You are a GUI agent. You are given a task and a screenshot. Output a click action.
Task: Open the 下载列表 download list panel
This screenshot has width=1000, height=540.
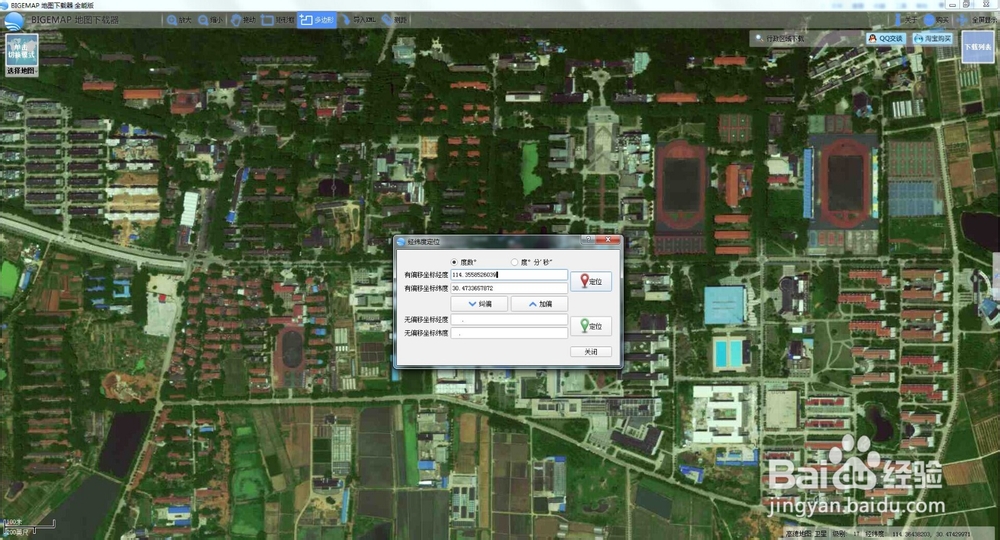978,47
